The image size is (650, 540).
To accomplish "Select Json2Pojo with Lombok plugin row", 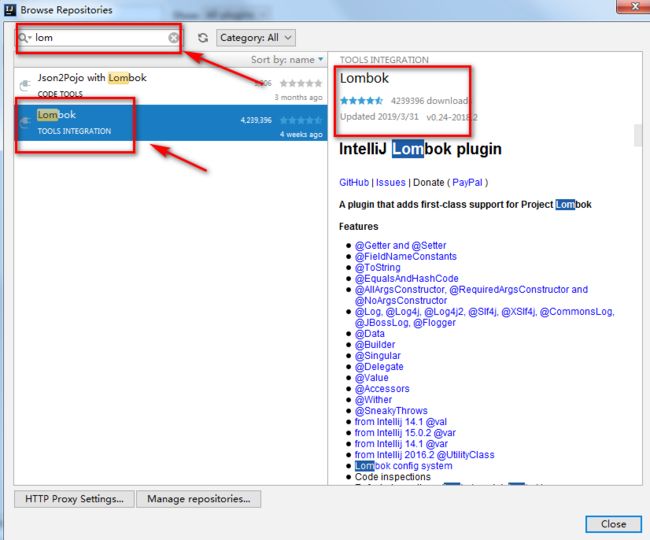I will coord(170,86).
